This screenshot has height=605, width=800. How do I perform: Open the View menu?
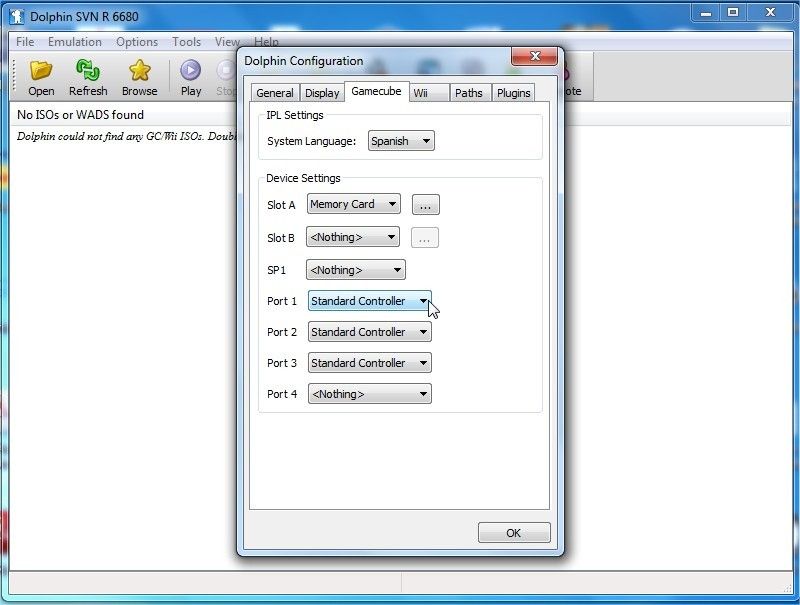click(x=227, y=42)
